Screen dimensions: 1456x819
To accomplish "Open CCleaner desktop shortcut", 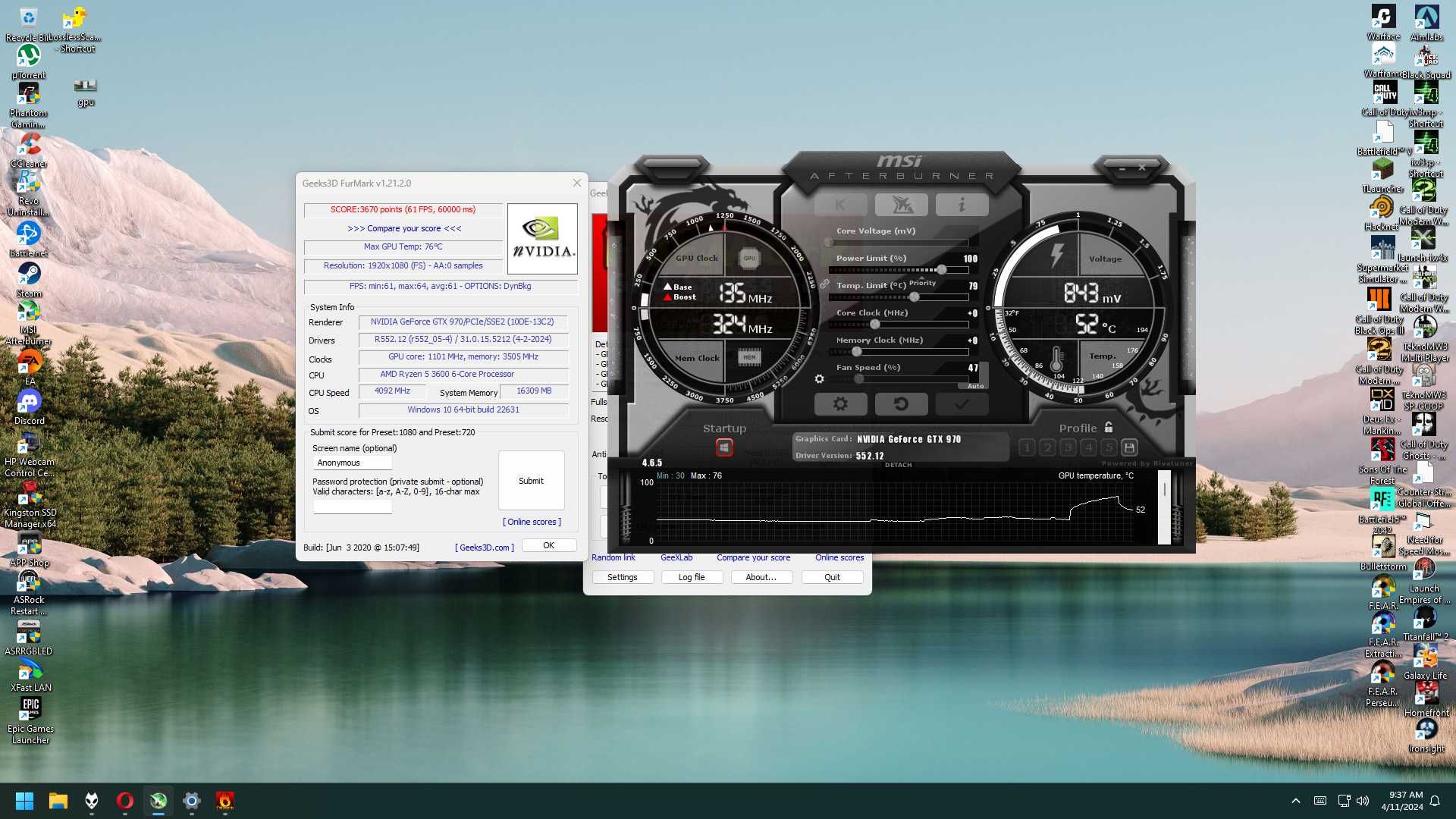I will pos(28,149).
